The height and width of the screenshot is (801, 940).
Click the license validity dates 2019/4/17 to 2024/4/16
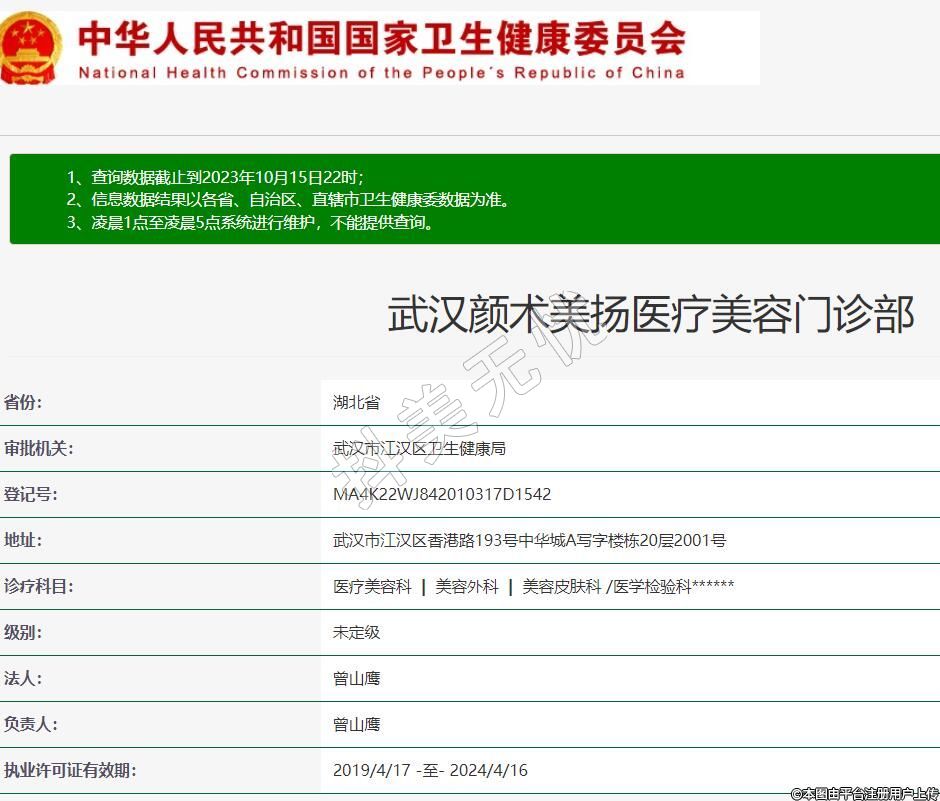430,770
